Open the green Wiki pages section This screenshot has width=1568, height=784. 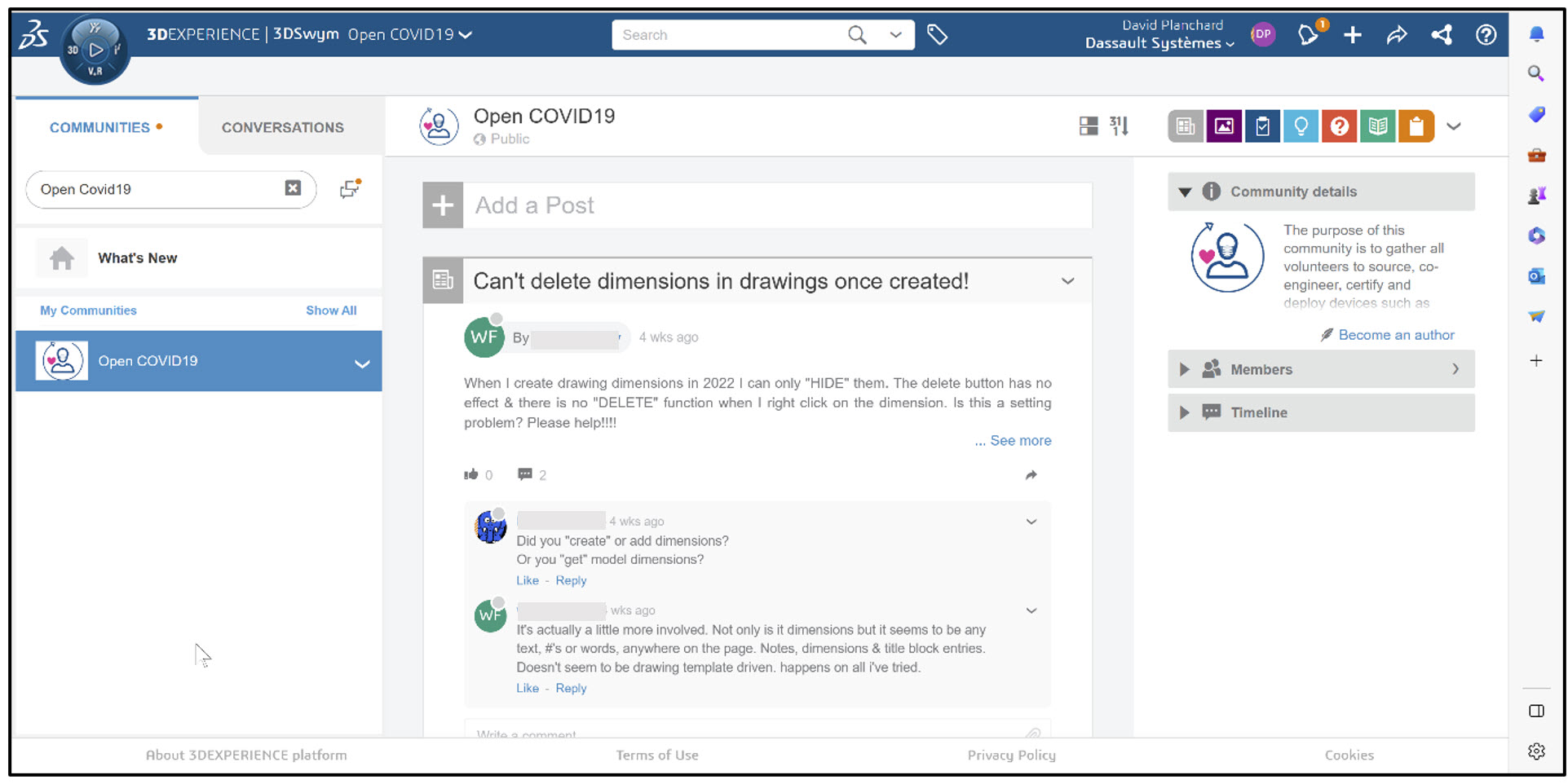pyautogui.click(x=1377, y=126)
